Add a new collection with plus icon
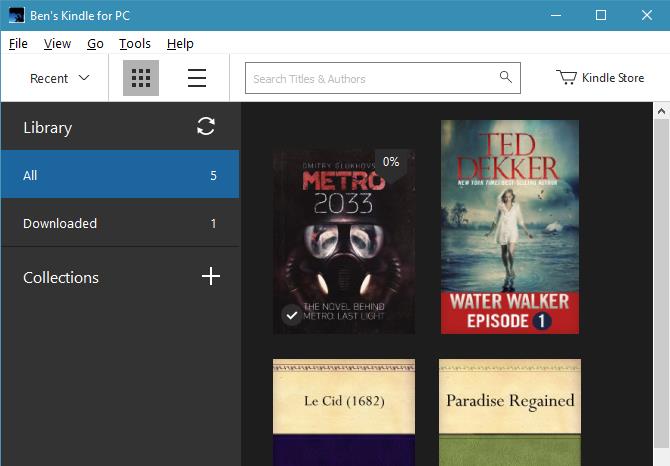The image size is (670, 466). (211, 276)
